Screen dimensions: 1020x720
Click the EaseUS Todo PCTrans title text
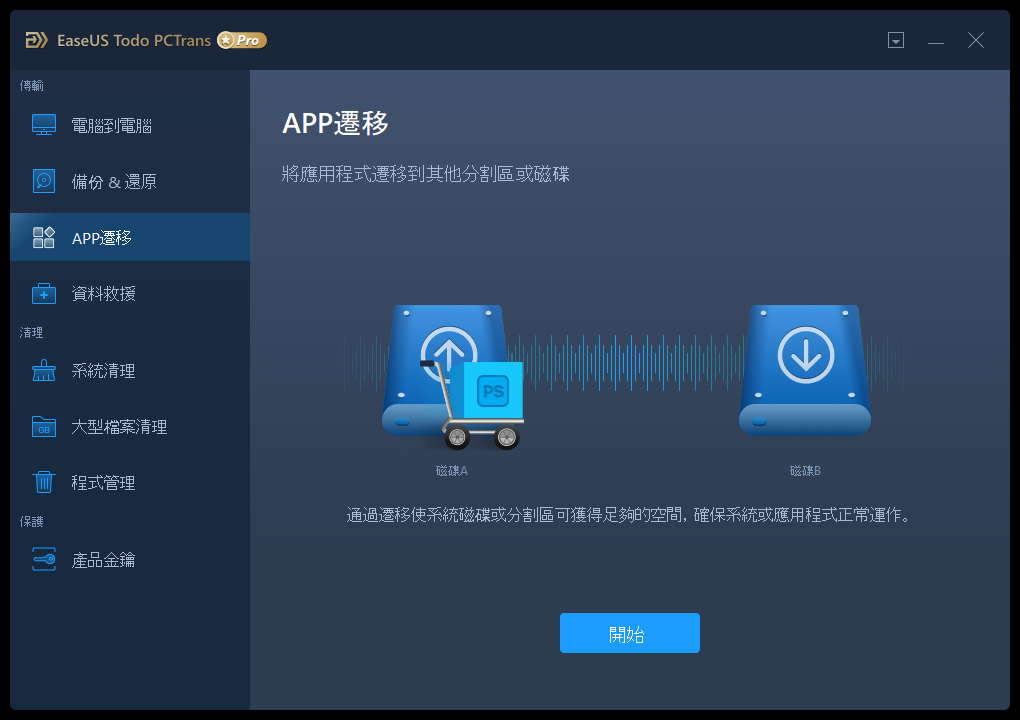[134, 40]
